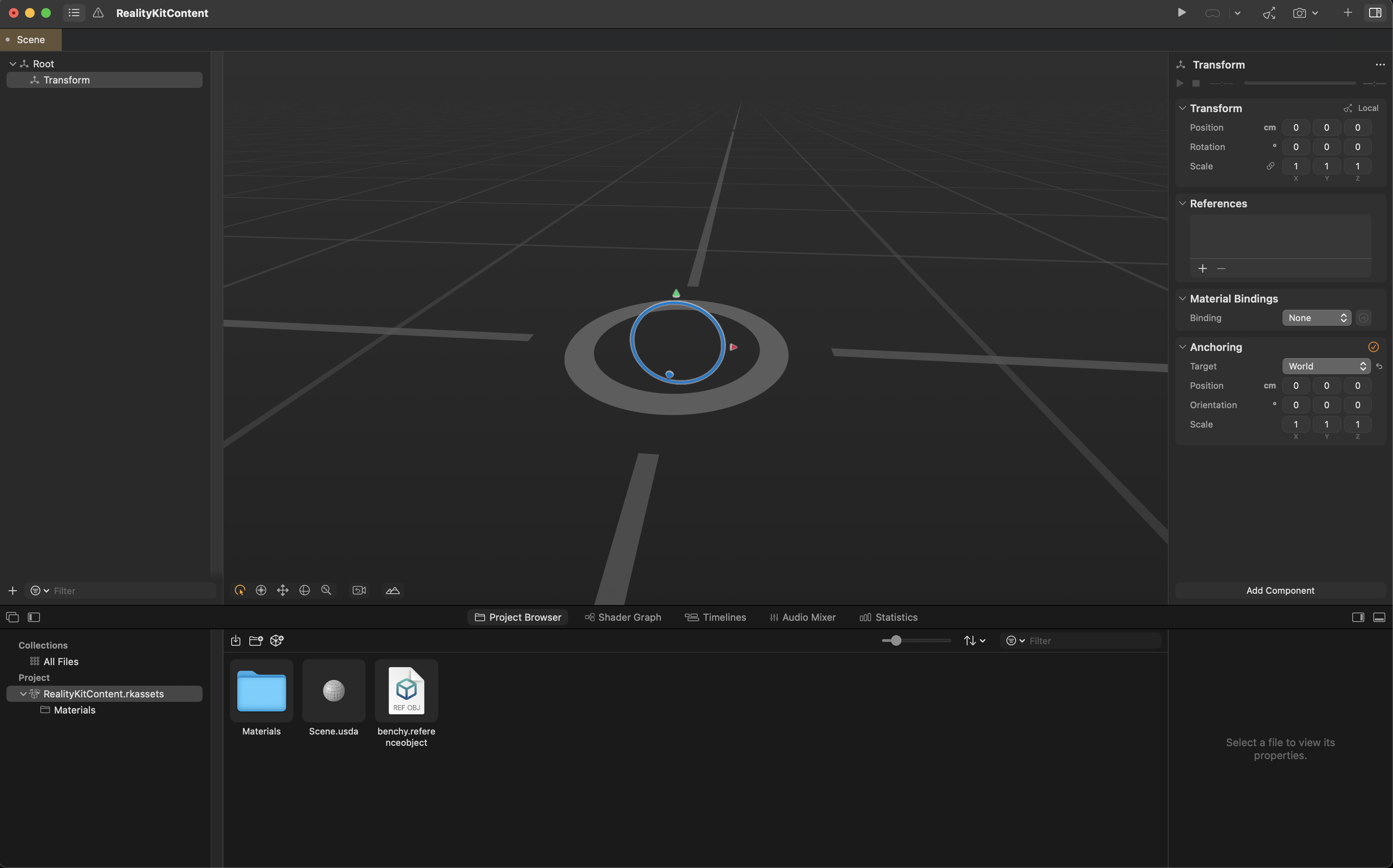Click the zoom magnifier viewport tool
1393x868 pixels.
[326, 590]
